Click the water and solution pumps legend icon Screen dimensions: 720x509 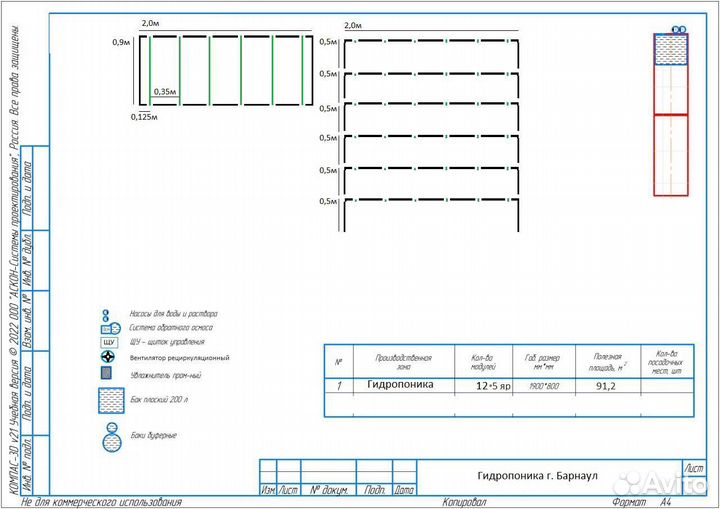click(108, 315)
